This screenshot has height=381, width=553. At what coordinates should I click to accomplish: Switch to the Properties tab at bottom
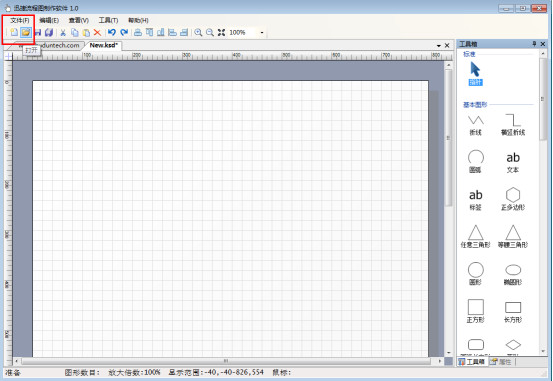(501, 362)
